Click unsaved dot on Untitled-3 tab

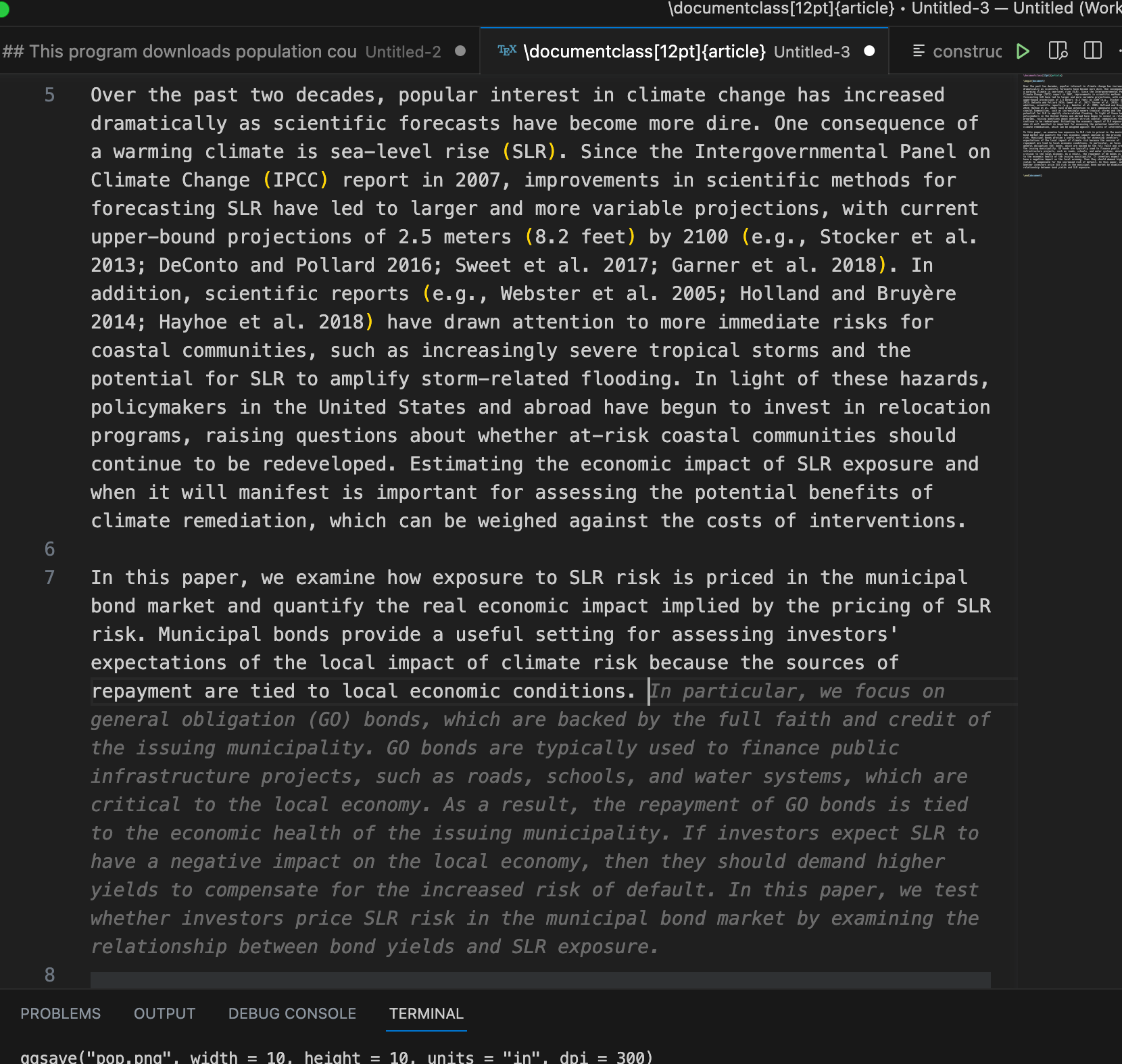[870, 51]
